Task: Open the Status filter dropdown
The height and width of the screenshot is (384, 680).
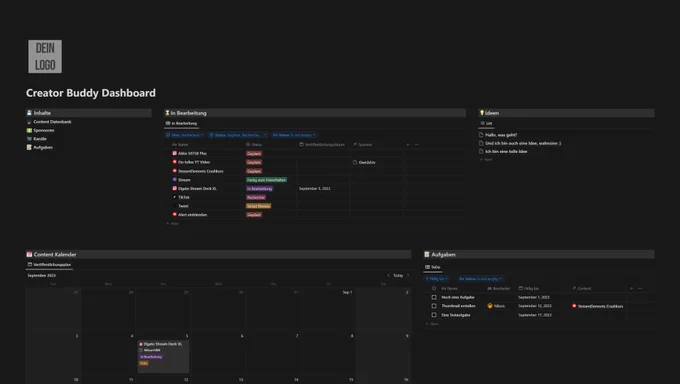Action: click(x=238, y=135)
